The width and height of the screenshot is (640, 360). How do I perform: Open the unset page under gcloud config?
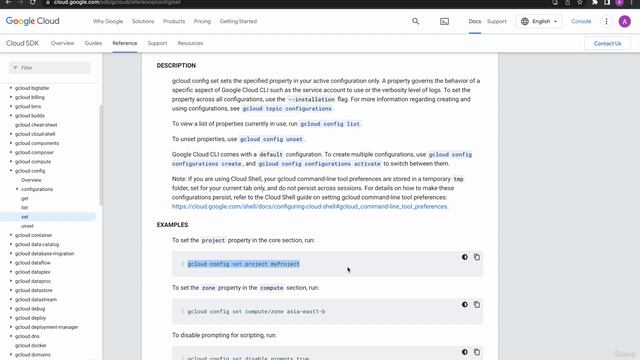(27, 226)
